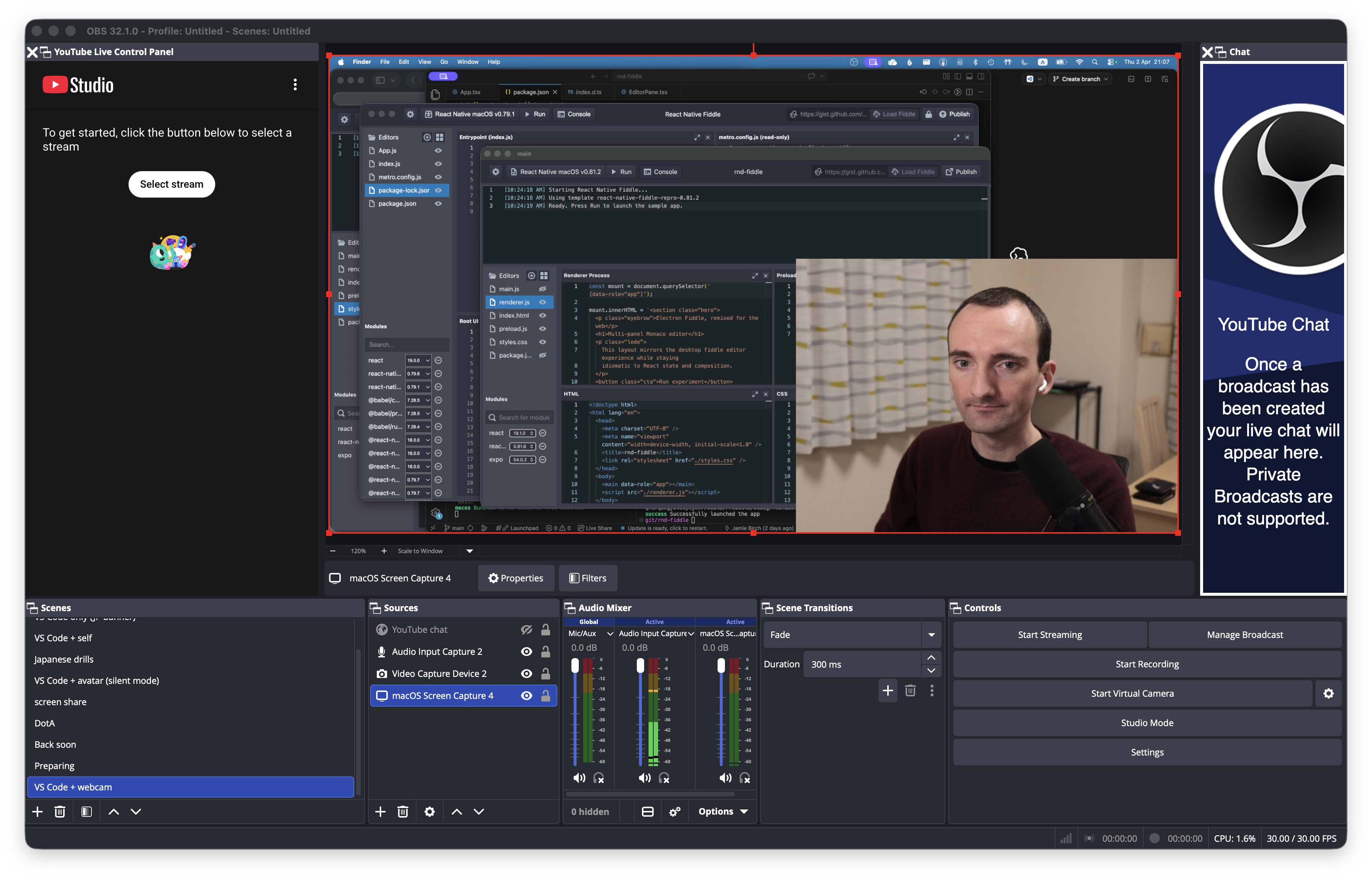Move the selected scene down

click(x=136, y=811)
